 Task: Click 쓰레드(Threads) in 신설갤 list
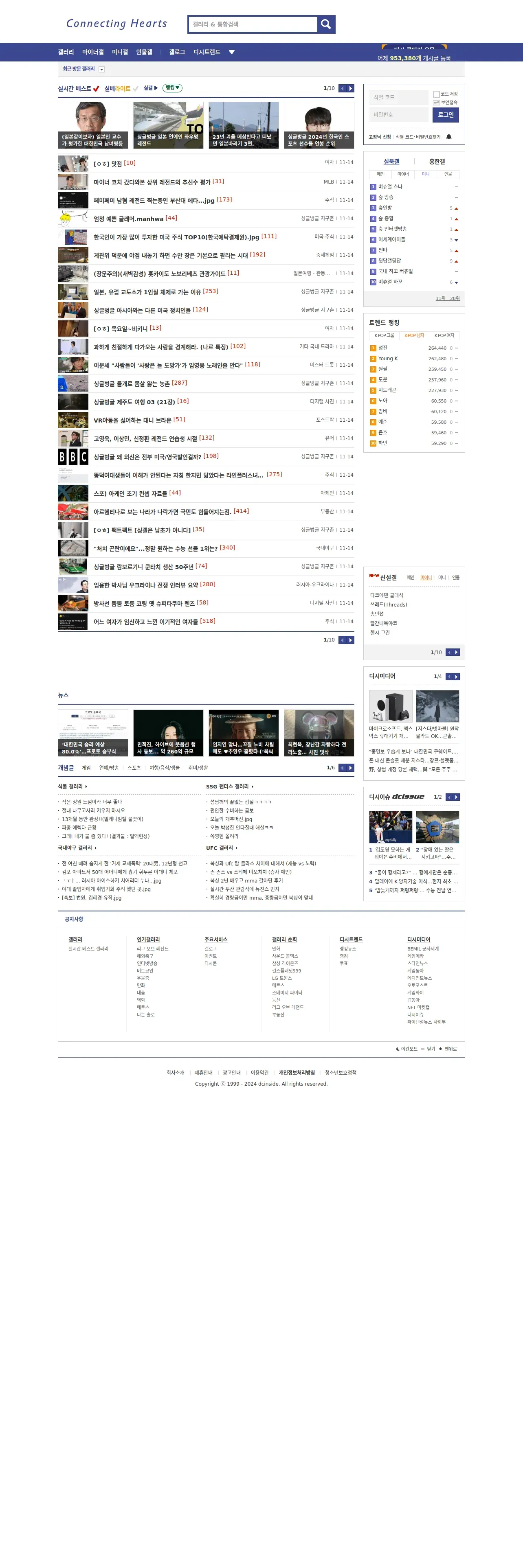pyautogui.click(x=389, y=604)
